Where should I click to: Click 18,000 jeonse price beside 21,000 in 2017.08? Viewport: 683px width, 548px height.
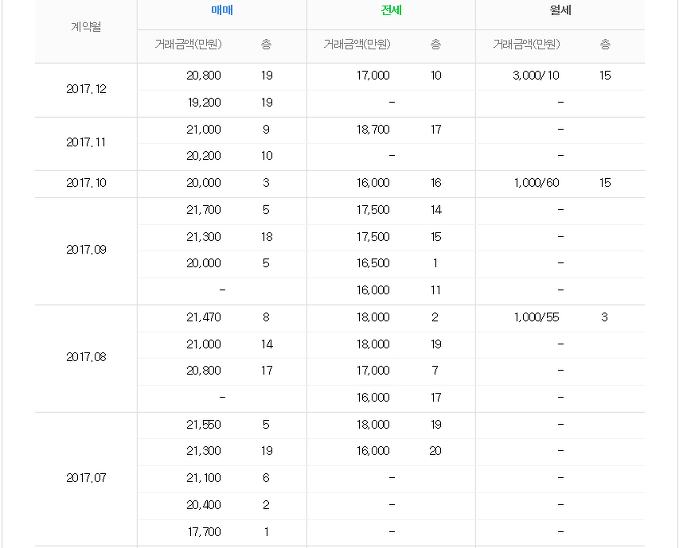[x=373, y=345]
